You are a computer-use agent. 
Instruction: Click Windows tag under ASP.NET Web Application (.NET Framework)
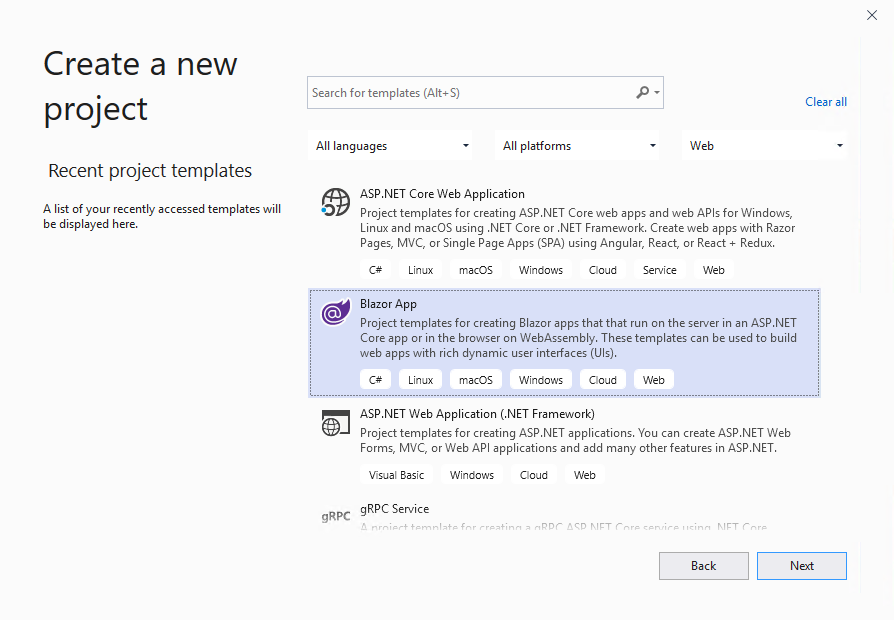coord(472,475)
